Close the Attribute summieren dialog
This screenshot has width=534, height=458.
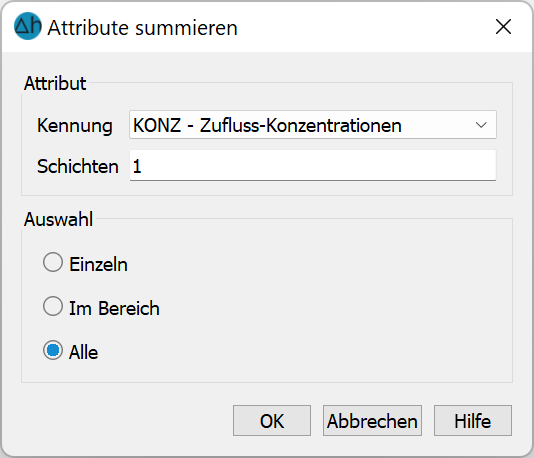tap(503, 27)
